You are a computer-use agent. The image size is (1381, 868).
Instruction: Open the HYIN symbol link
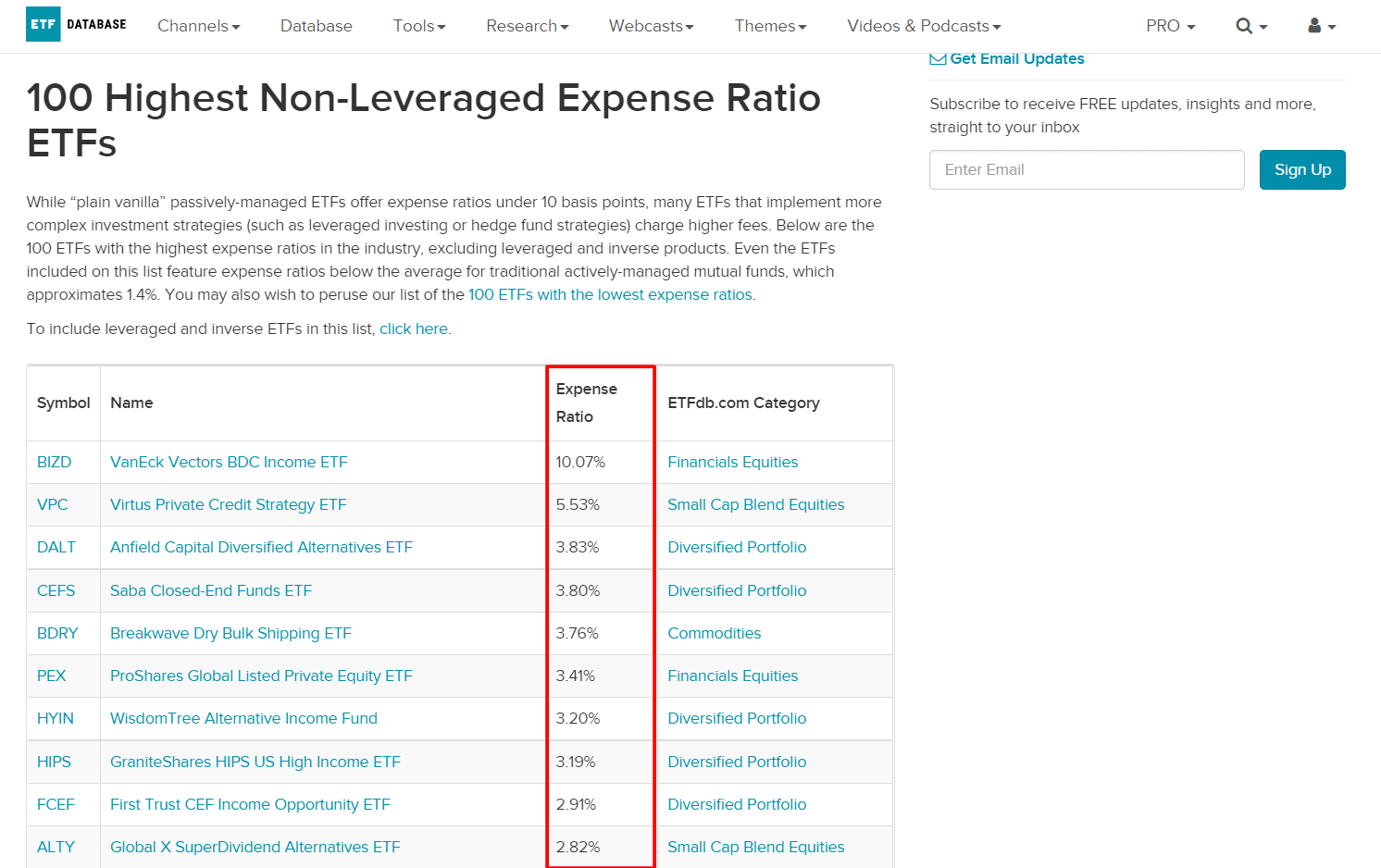pyautogui.click(x=56, y=718)
